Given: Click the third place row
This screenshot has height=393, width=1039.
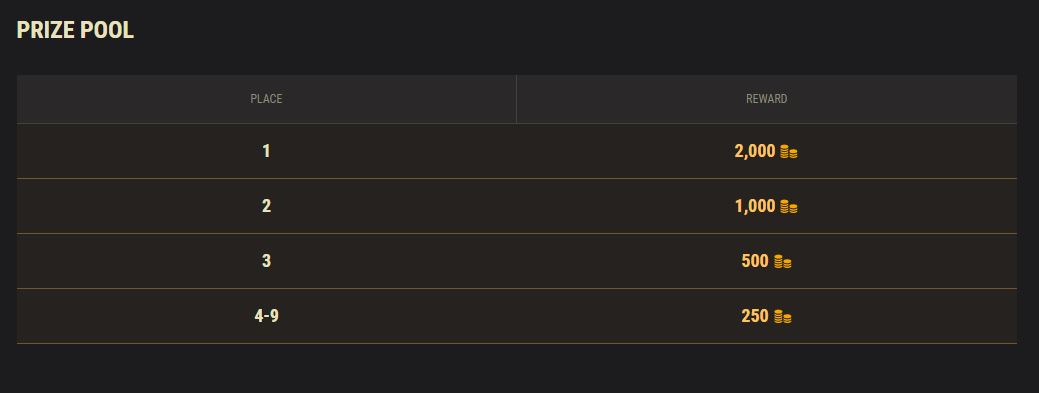Looking at the screenshot, I should point(517,261).
